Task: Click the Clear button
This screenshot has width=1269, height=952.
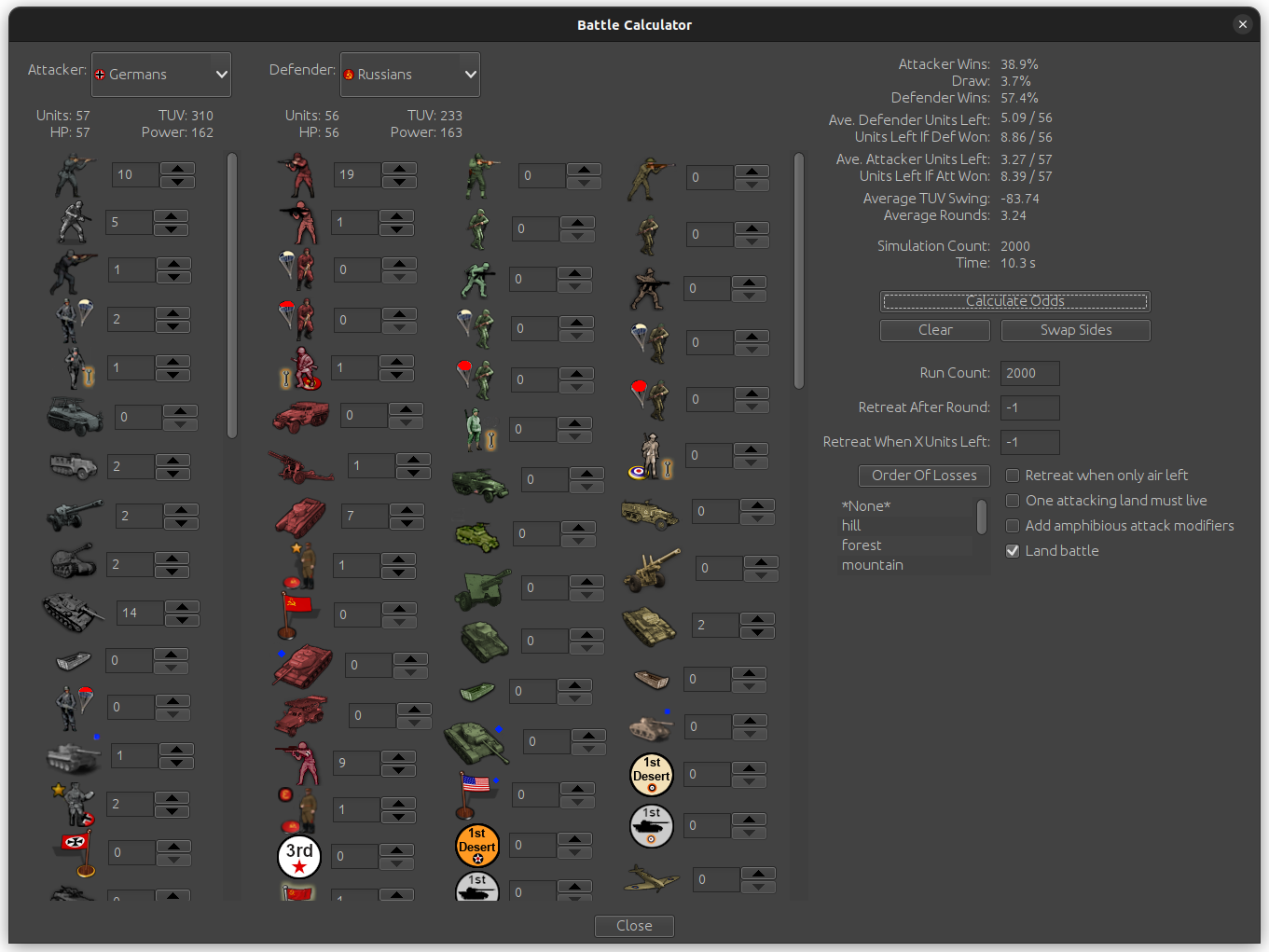Action: pyautogui.click(x=934, y=330)
